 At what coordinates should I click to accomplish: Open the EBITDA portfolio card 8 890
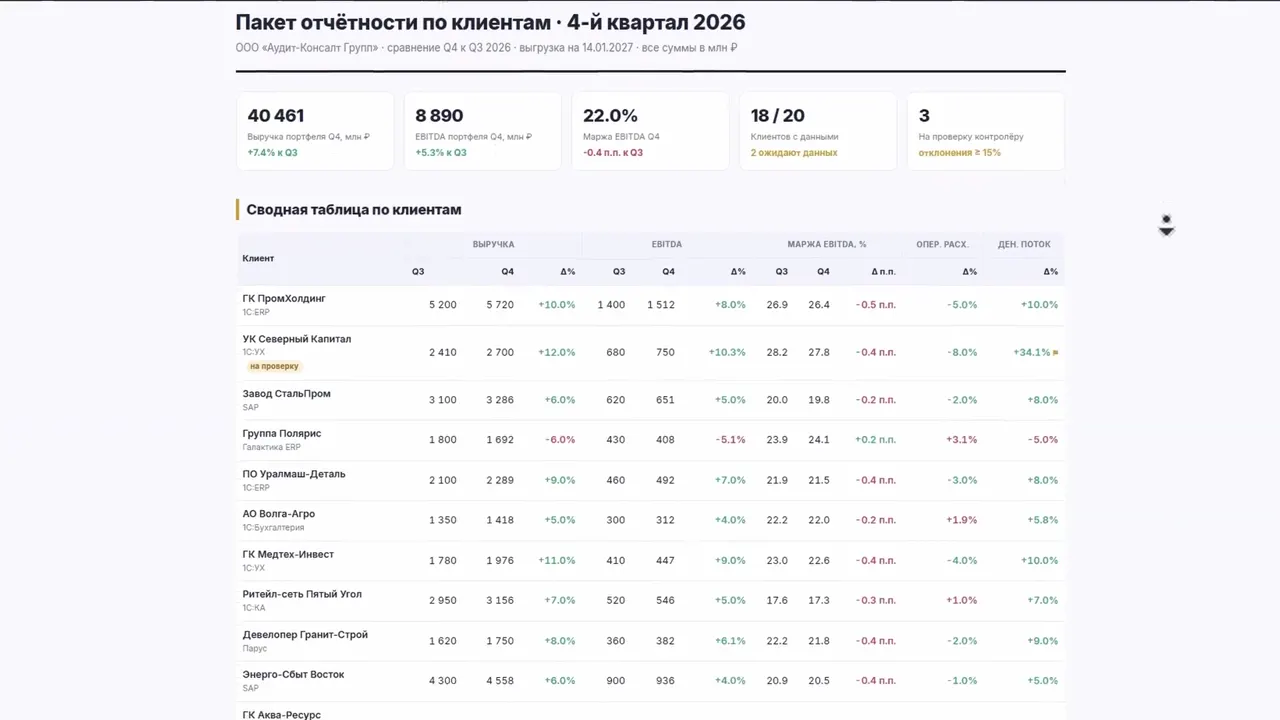483,131
